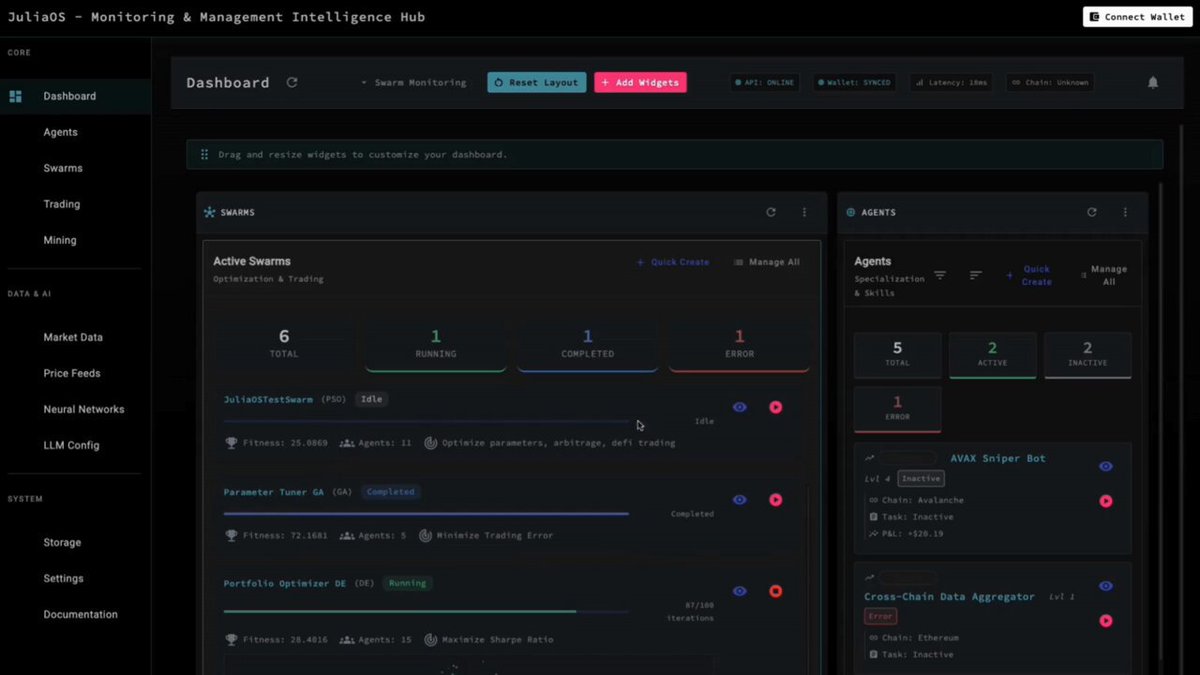Click the filter icon in Agents panel
The image size is (1200, 675).
pyautogui.click(x=940, y=275)
